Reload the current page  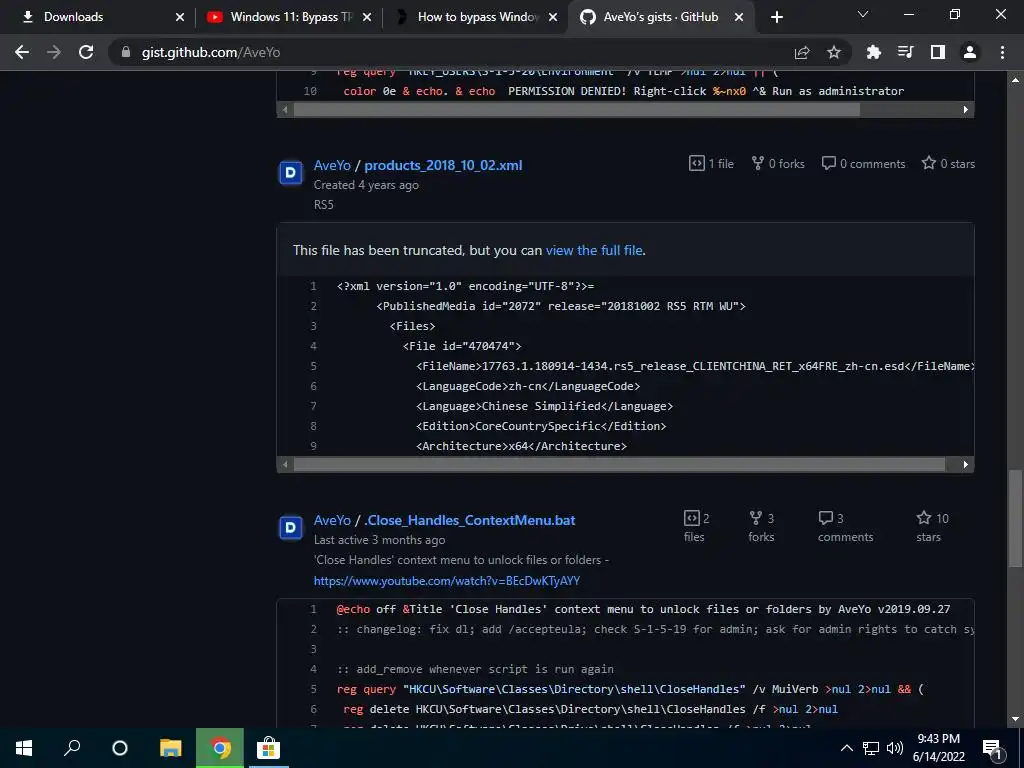point(86,52)
